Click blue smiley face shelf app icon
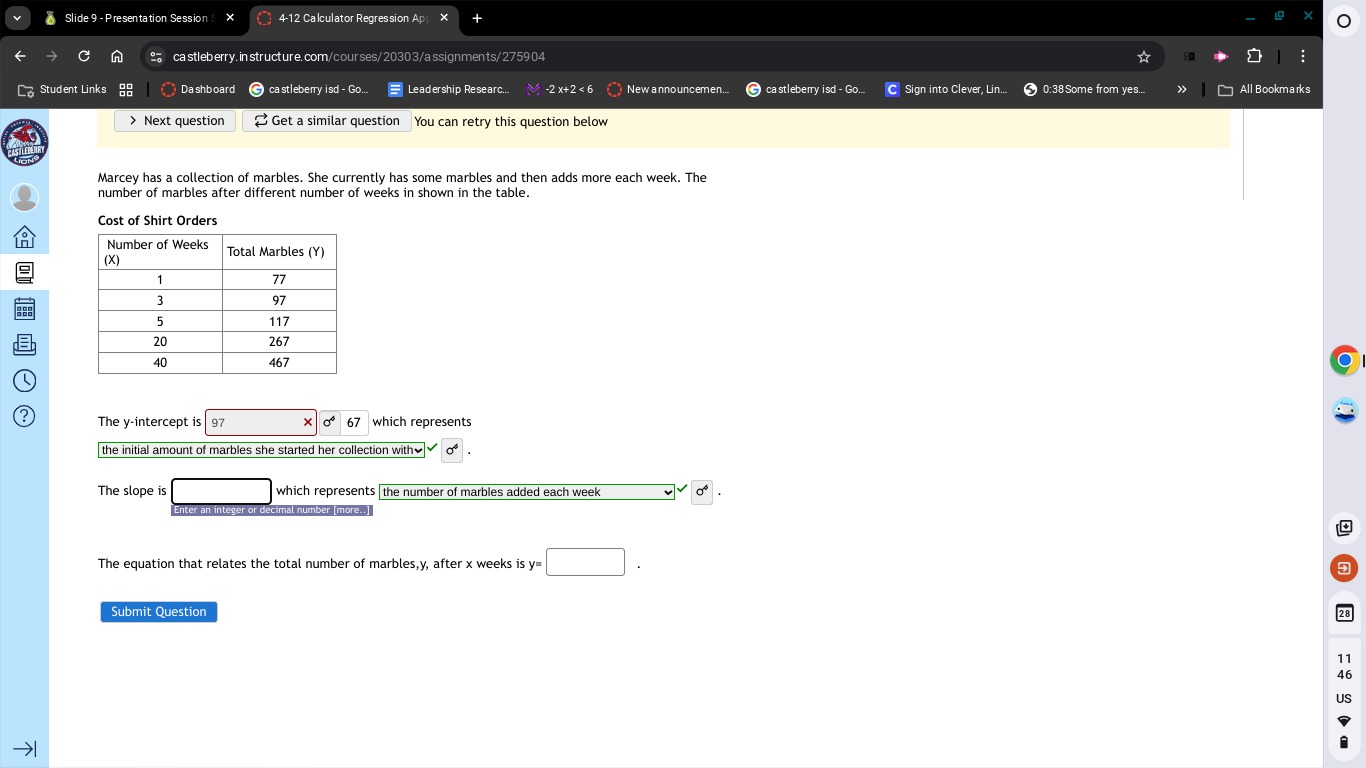1366x768 pixels. [1344, 410]
